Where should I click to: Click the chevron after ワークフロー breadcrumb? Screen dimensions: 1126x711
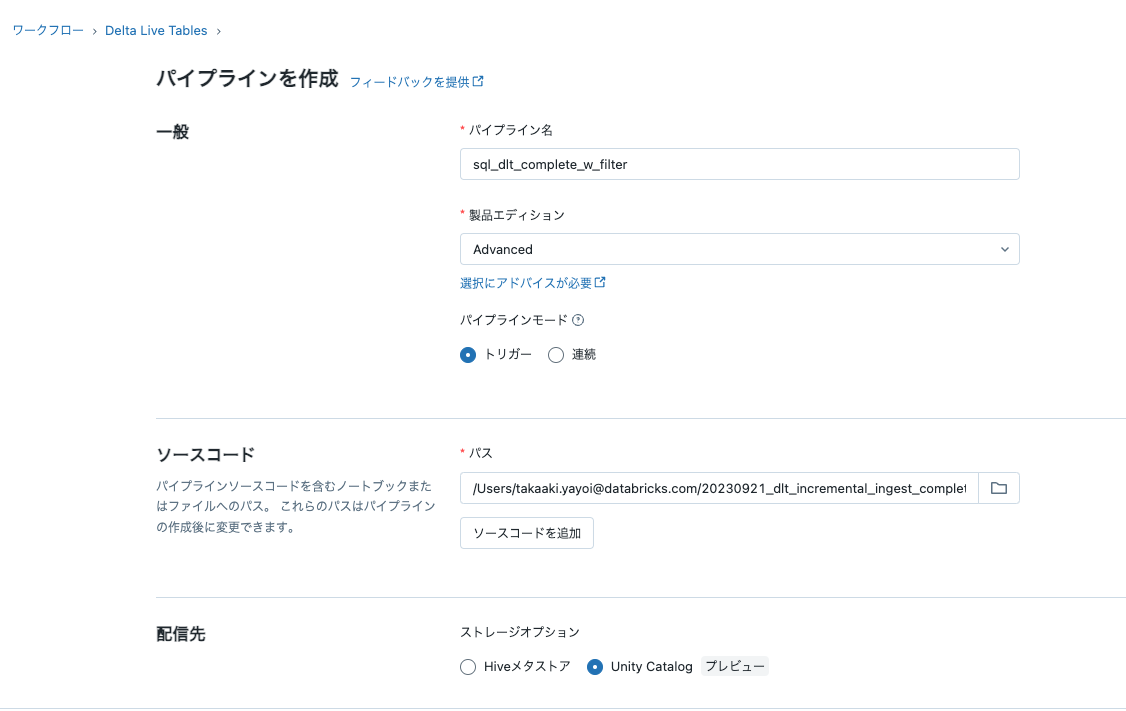point(93,31)
